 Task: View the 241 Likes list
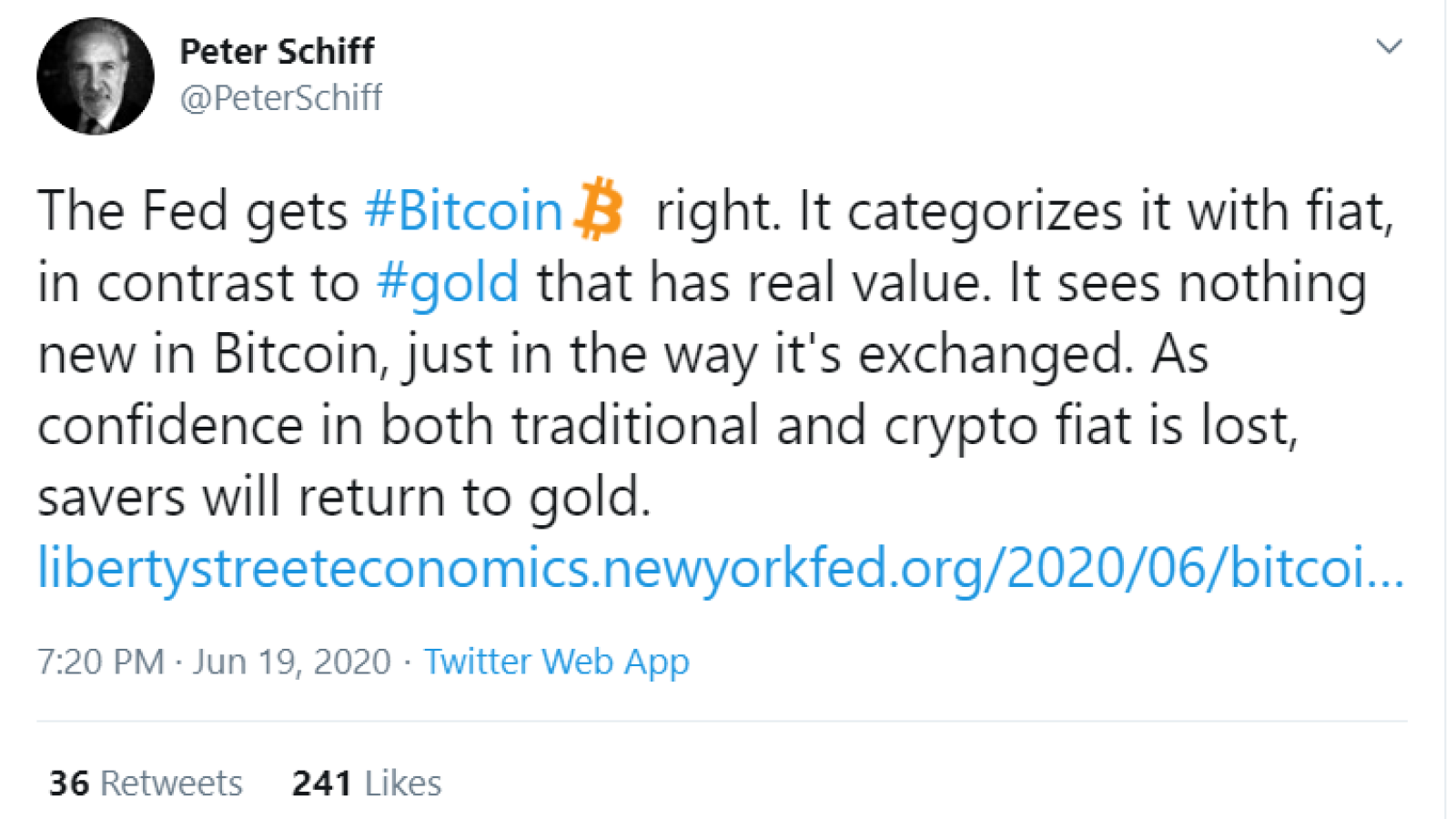pos(366,784)
